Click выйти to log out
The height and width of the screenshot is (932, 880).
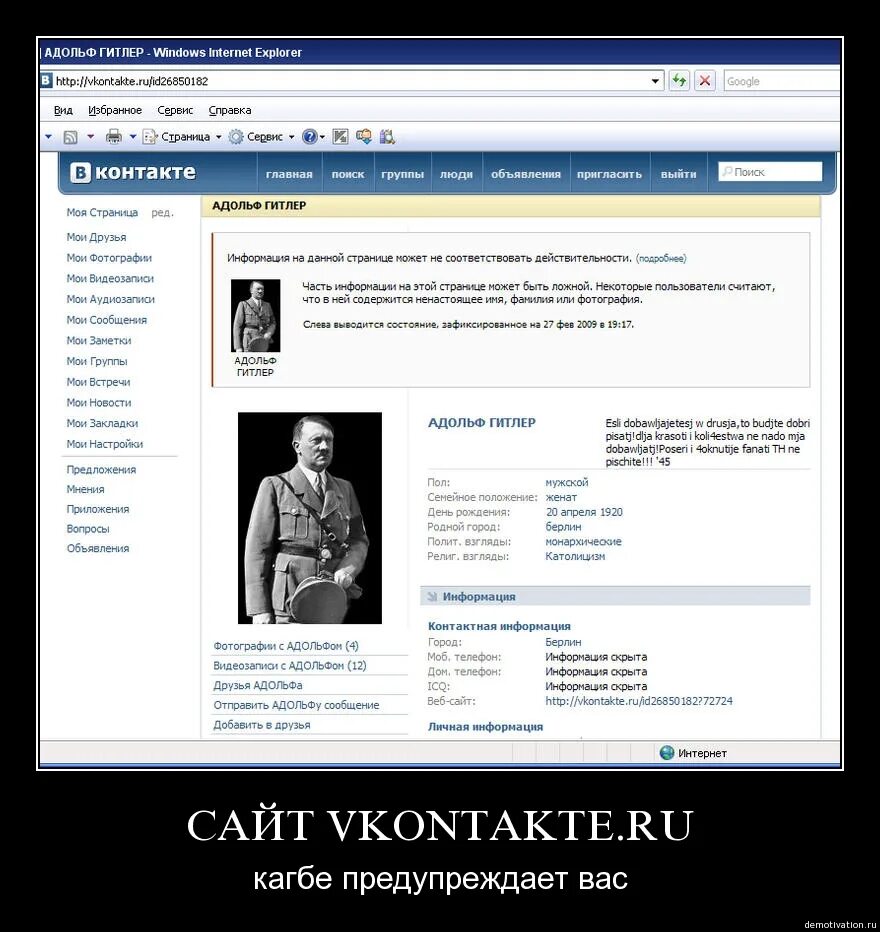pos(679,174)
